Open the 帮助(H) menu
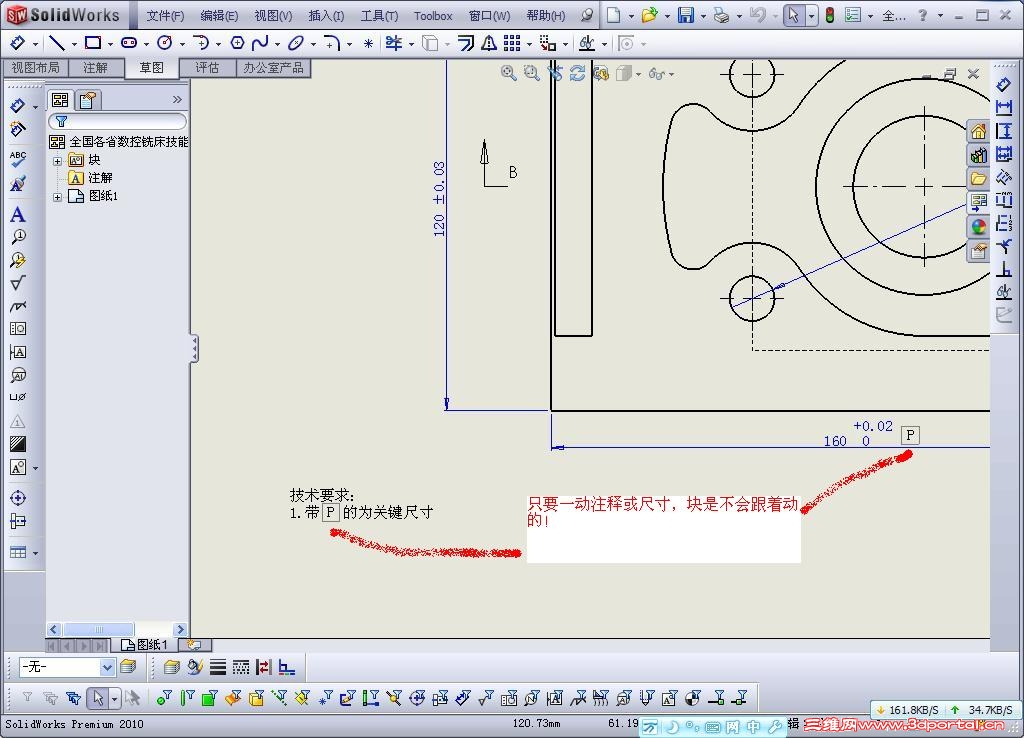1024x738 pixels. point(546,16)
